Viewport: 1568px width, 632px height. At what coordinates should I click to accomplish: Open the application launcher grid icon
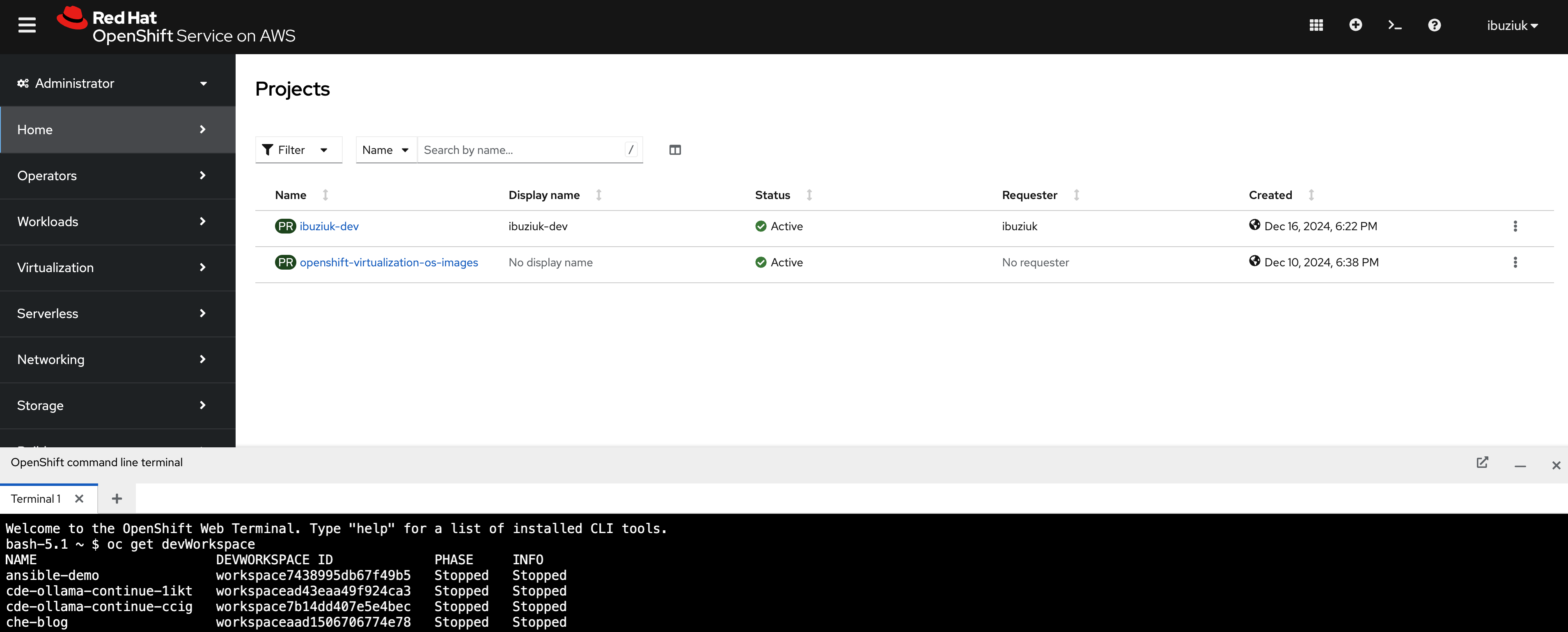click(1316, 25)
